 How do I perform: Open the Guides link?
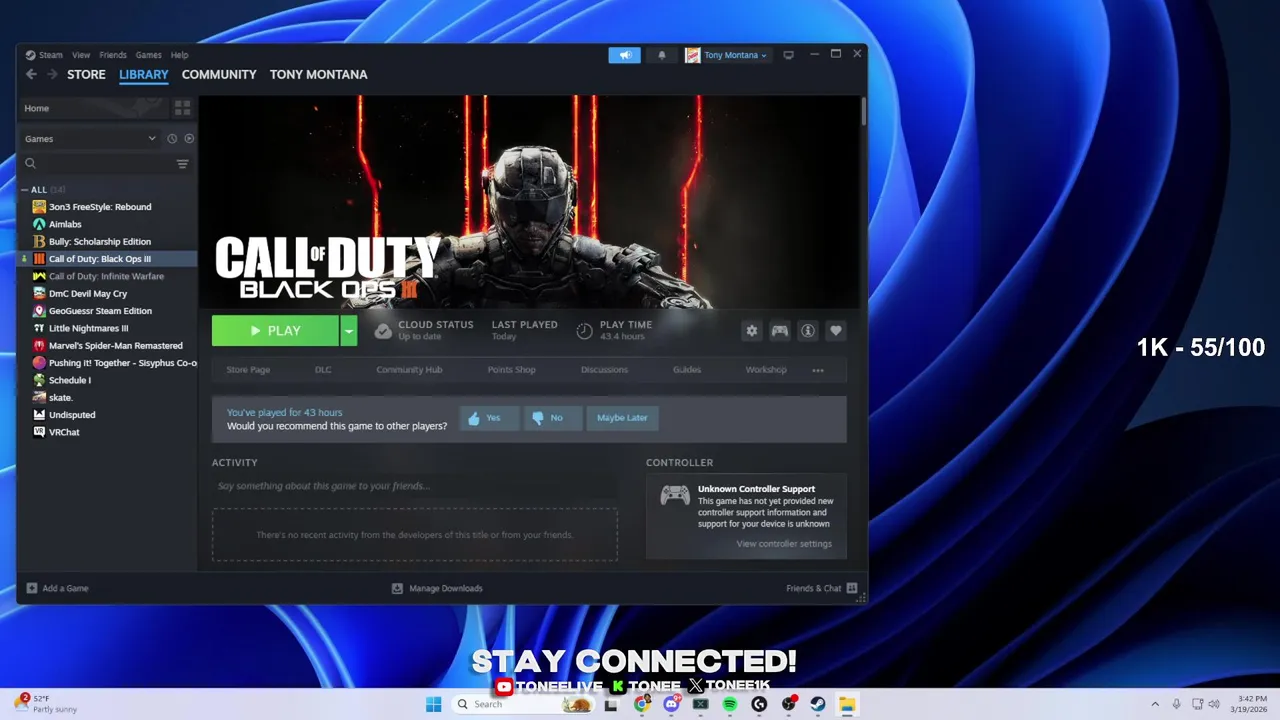pos(687,370)
